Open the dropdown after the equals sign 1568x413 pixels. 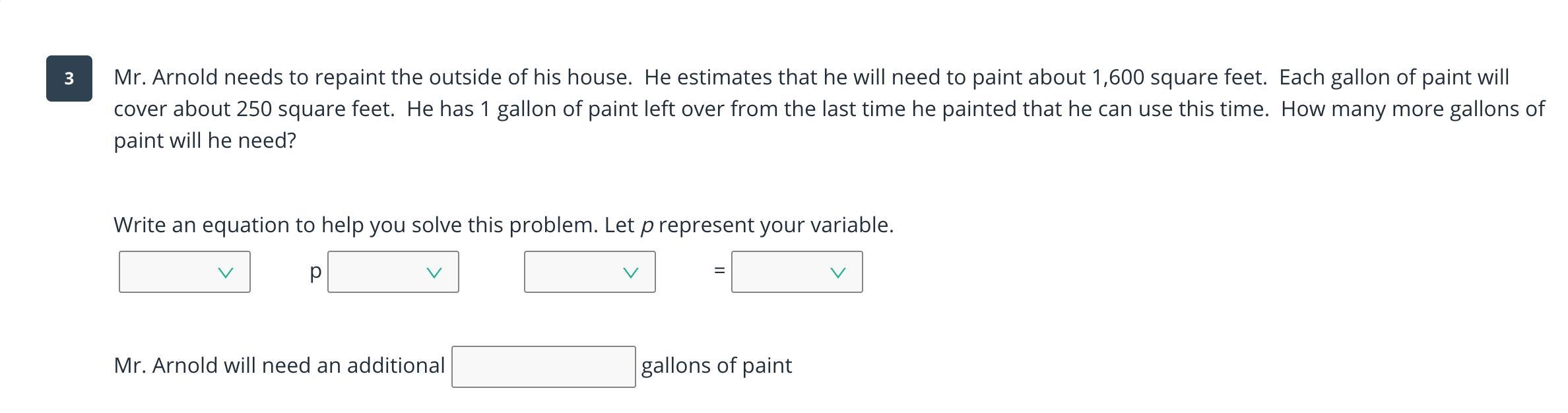(x=797, y=272)
